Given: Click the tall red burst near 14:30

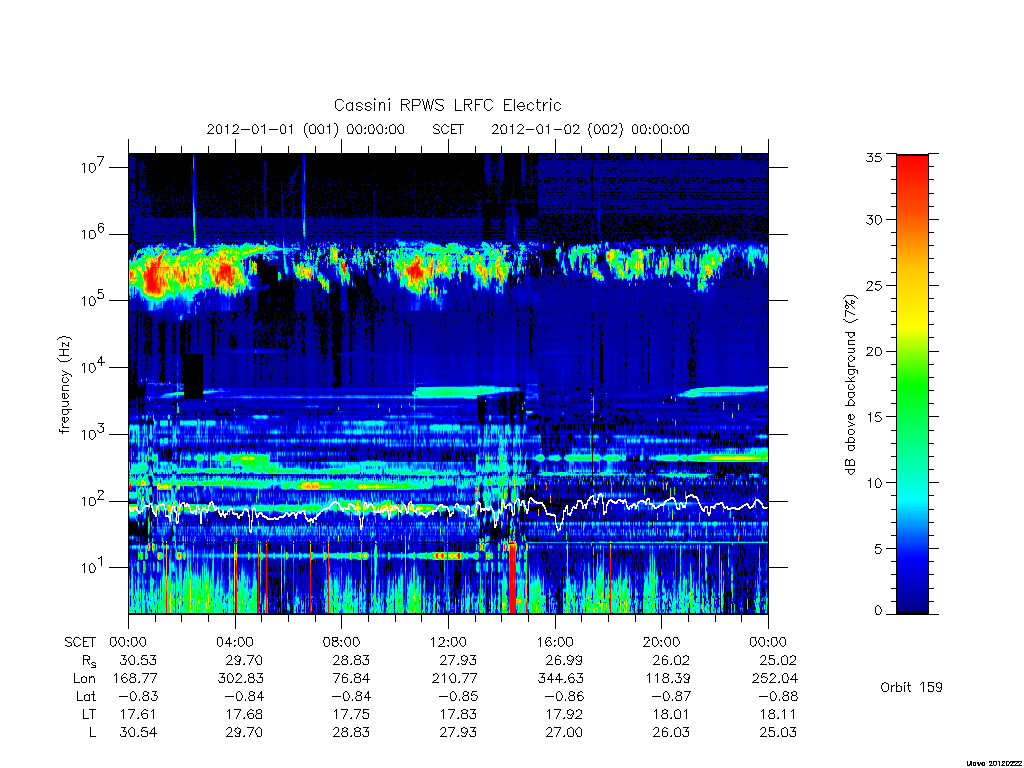Looking at the screenshot, I should [513, 577].
